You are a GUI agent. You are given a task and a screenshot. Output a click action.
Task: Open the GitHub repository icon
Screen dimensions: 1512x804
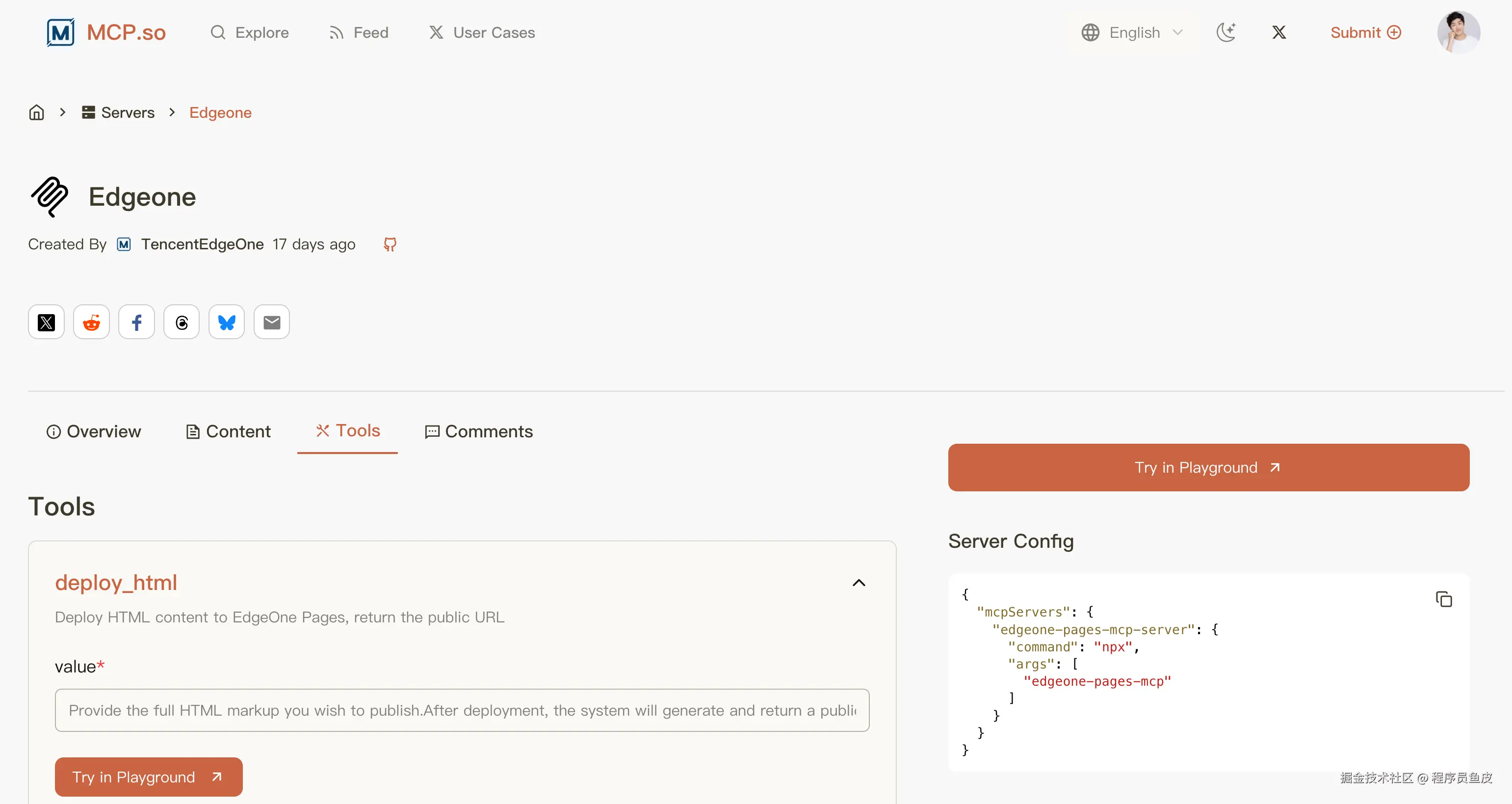[x=390, y=244]
